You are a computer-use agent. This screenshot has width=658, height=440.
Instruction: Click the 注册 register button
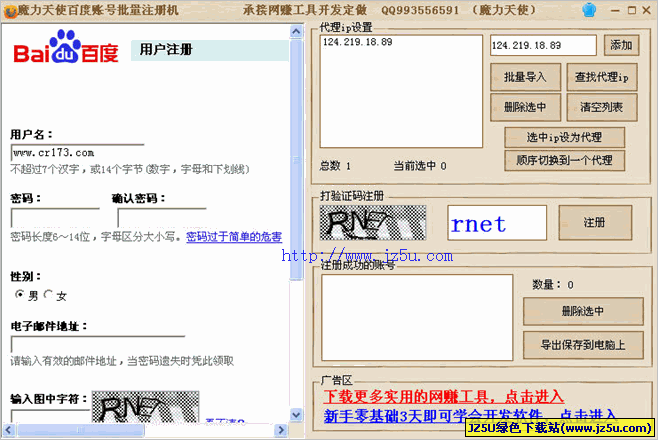point(595,222)
